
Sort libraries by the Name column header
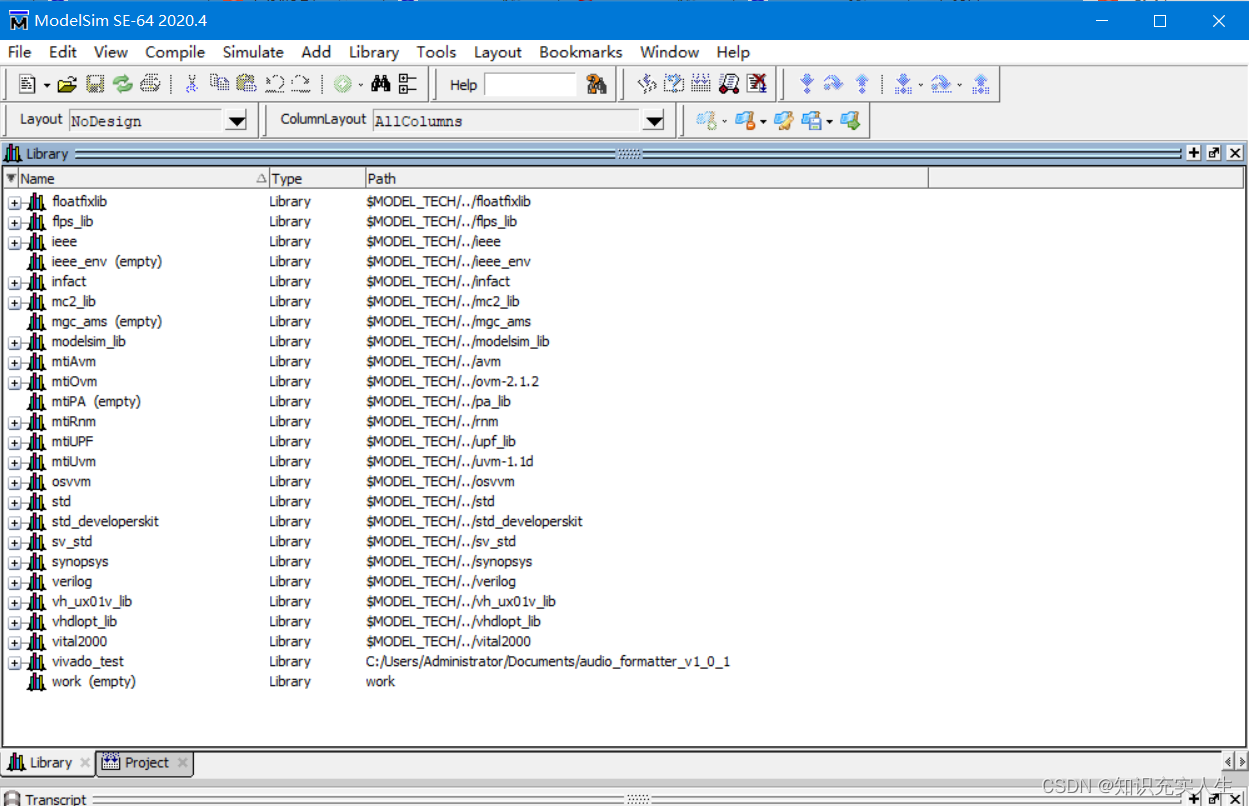tap(136, 179)
